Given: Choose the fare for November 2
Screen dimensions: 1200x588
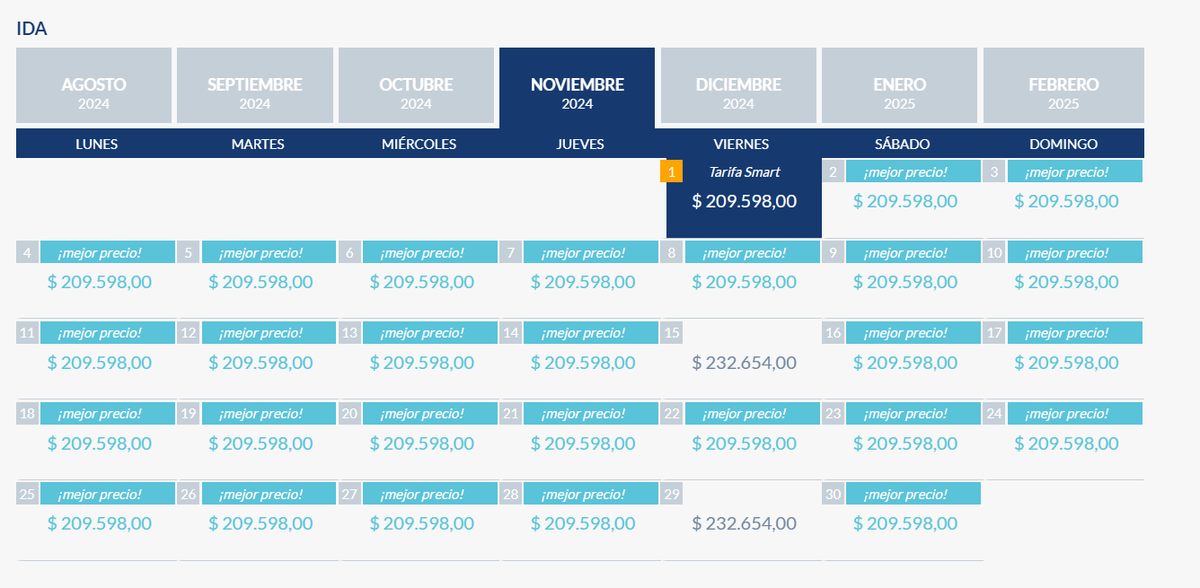Looking at the screenshot, I should pos(905,201).
